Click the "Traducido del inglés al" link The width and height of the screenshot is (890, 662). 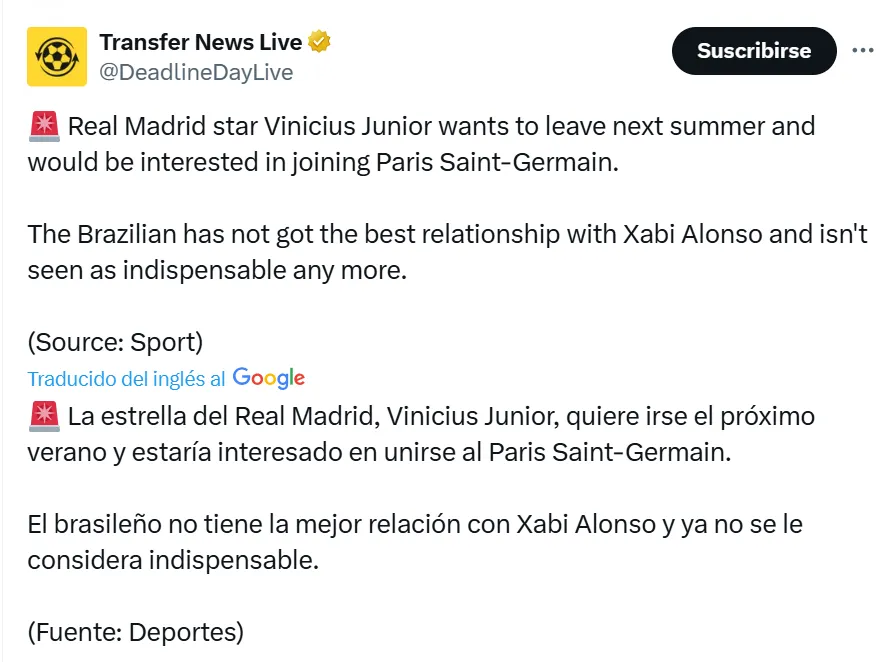click(x=126, y=379)
